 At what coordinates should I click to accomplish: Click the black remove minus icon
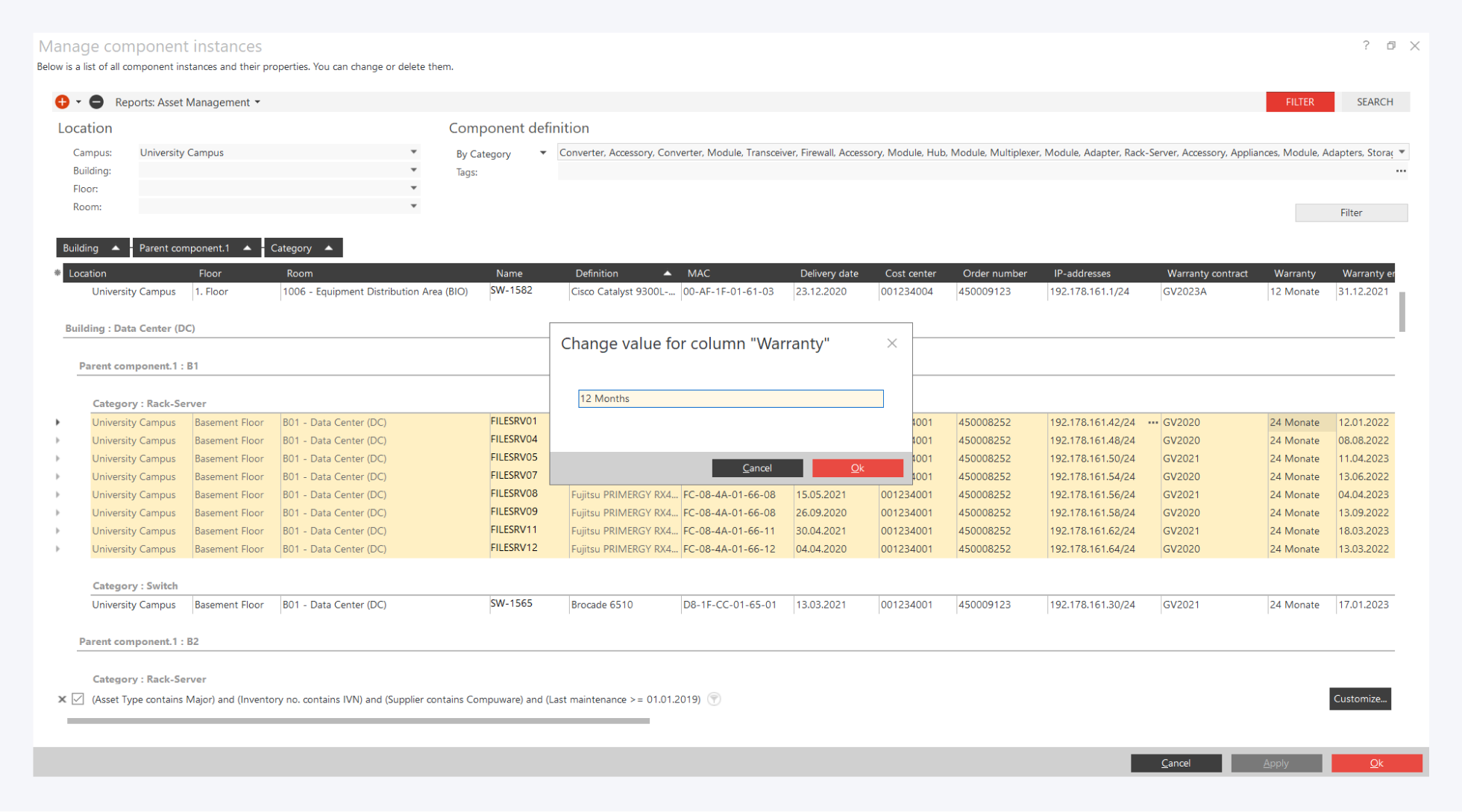tap(96, 102)
